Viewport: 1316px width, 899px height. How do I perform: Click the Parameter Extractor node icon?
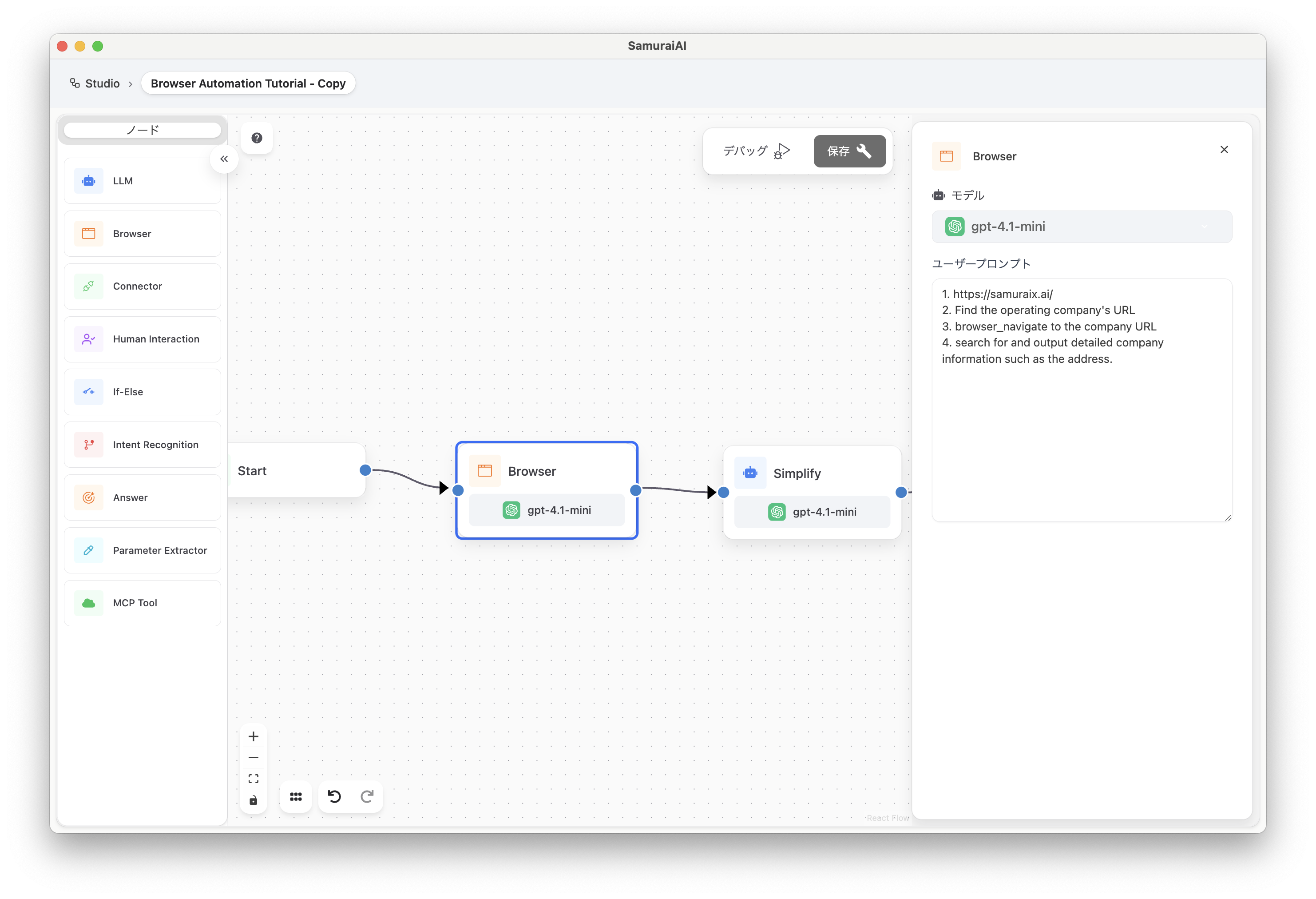coord(88,550)
